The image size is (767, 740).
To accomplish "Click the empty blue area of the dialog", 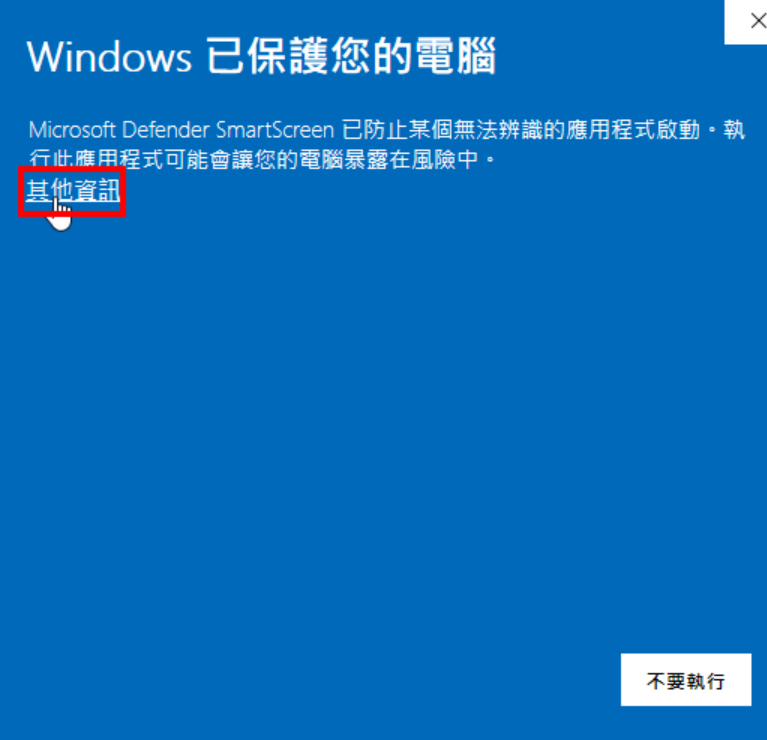I will [384, 416].
